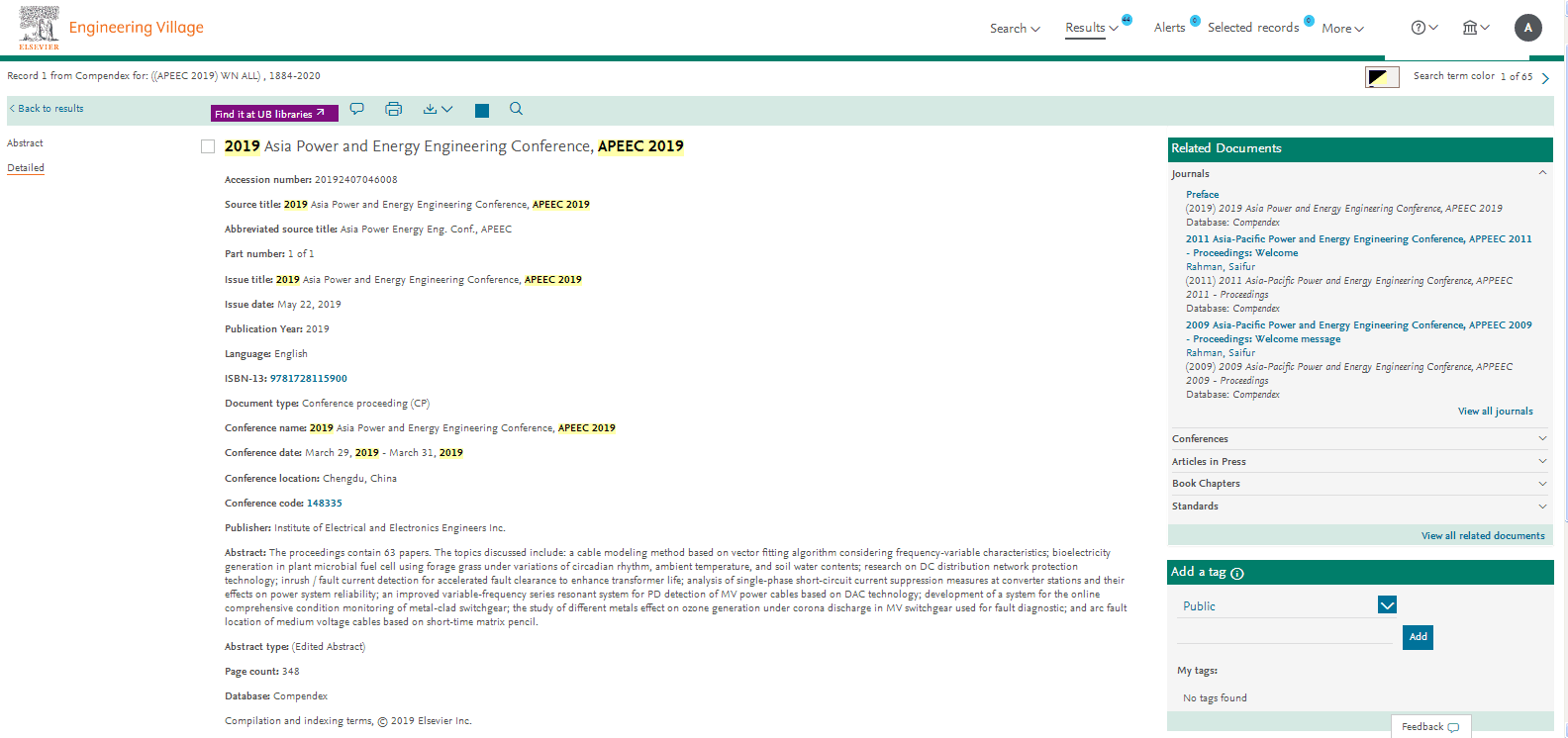Click '1 of 65' record counter text
Viewport: 1568px width, 738px height.
(1516, 77)
